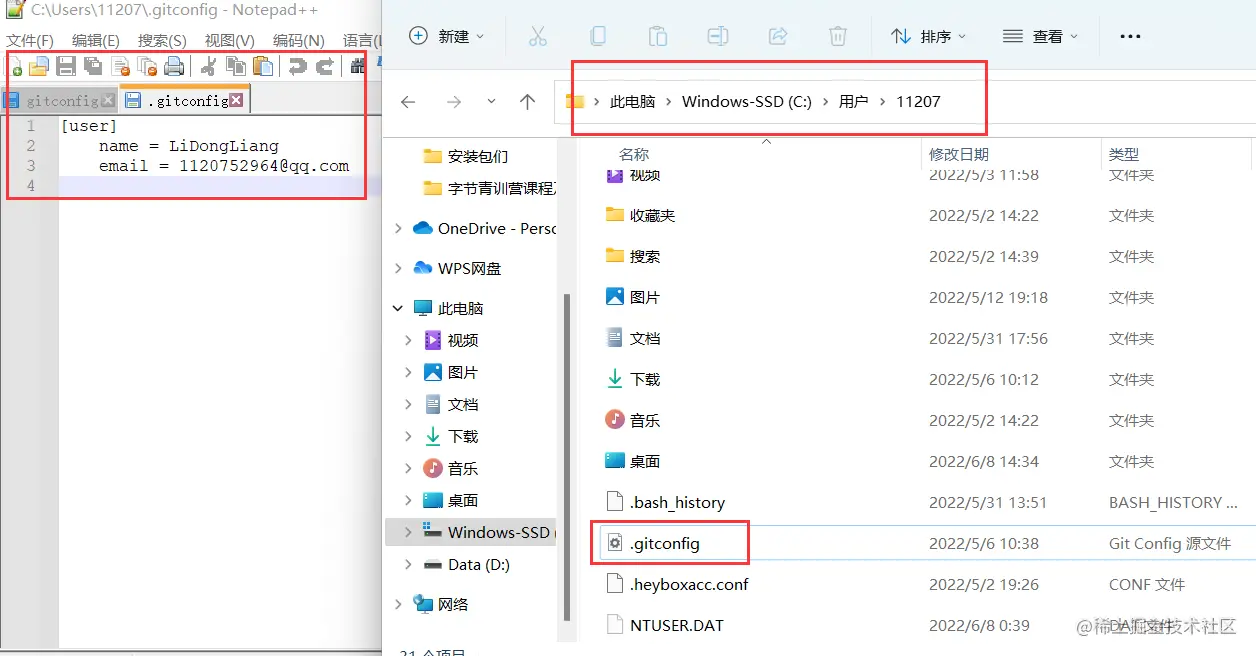
Task: Click the name = LiDongLiang line in the editor
Action: 188,146
